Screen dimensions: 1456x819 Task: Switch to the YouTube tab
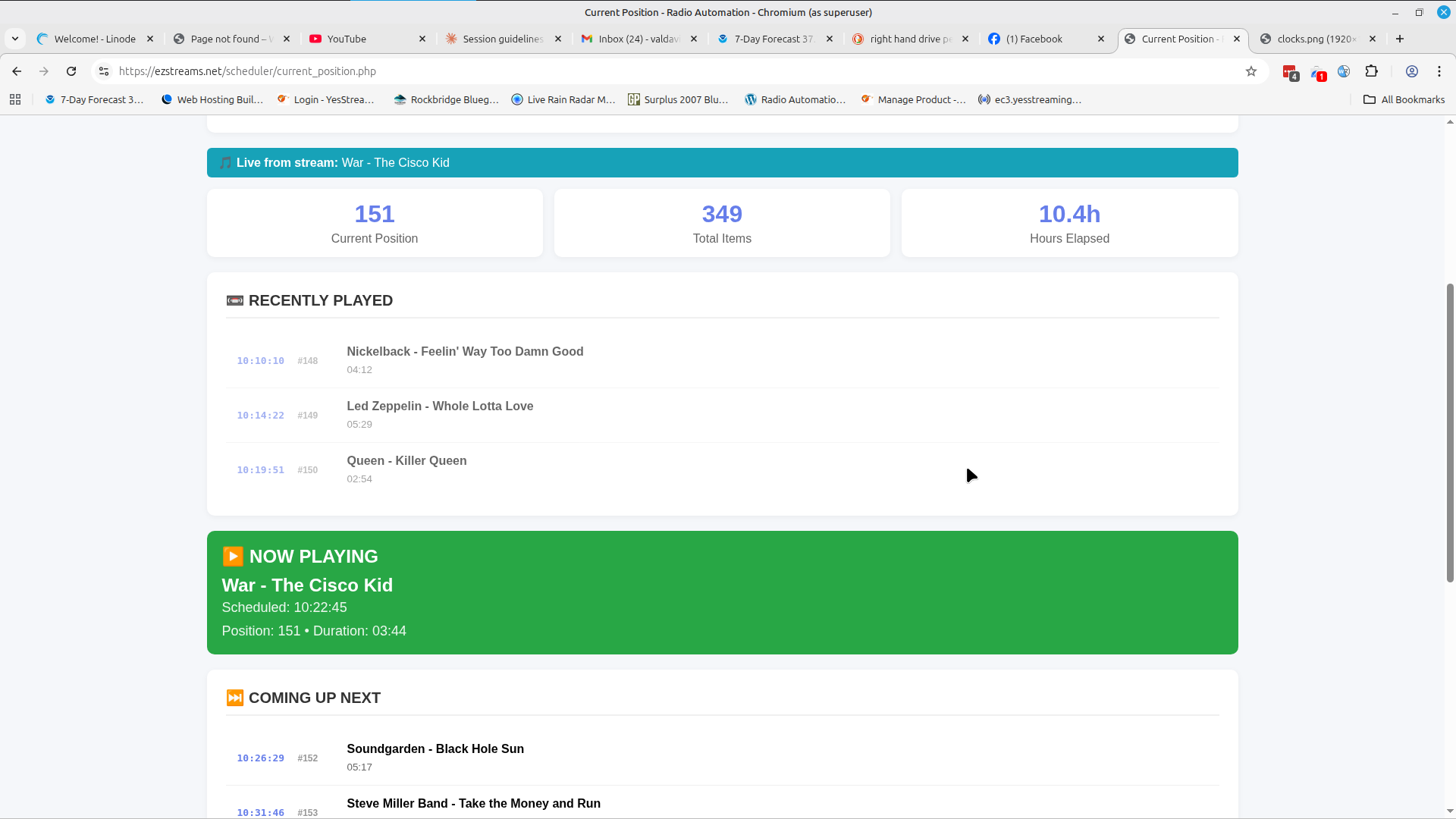tap(347, 39)
